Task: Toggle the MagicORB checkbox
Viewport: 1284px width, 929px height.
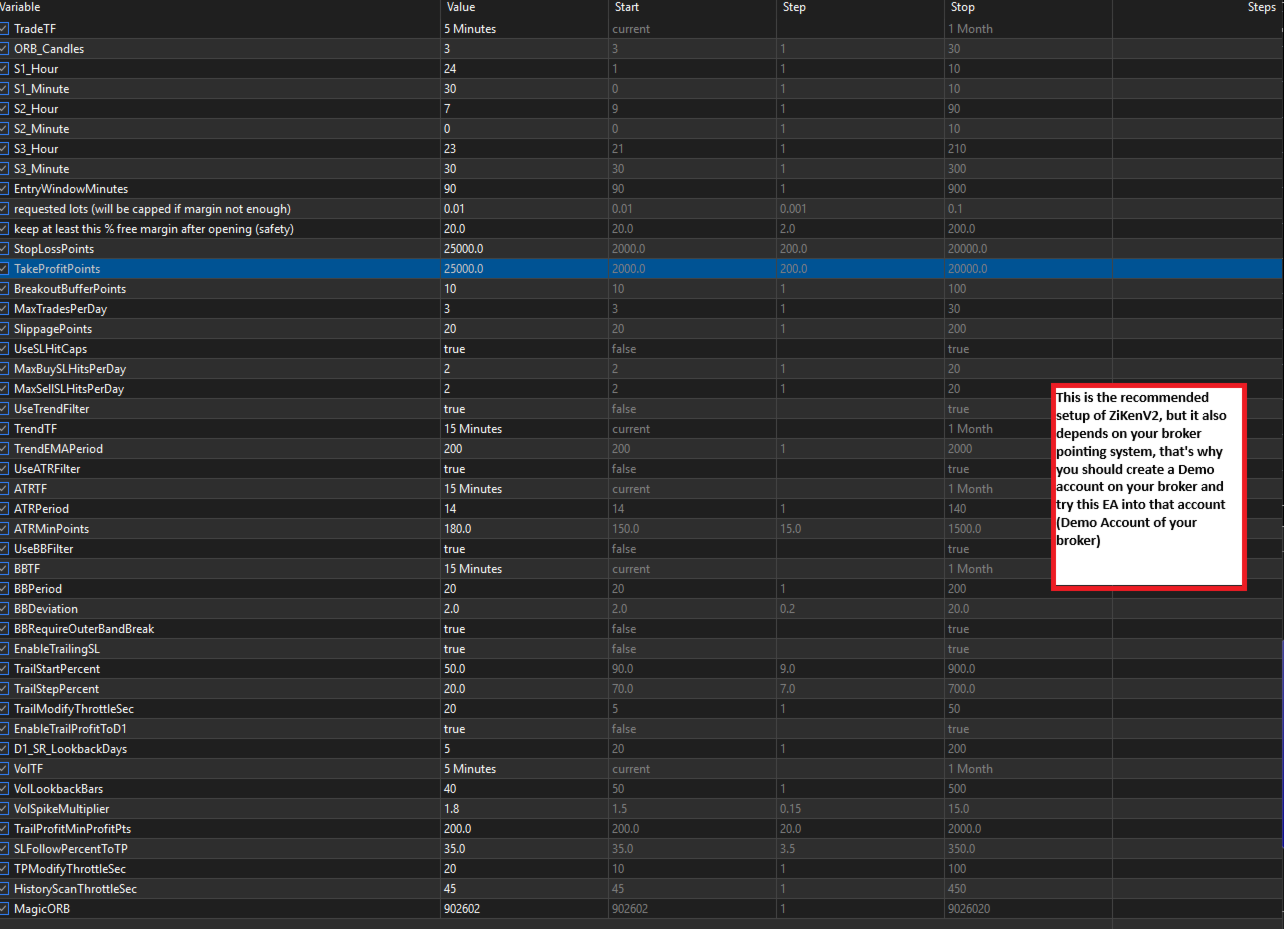Action: tap(5, 909)
